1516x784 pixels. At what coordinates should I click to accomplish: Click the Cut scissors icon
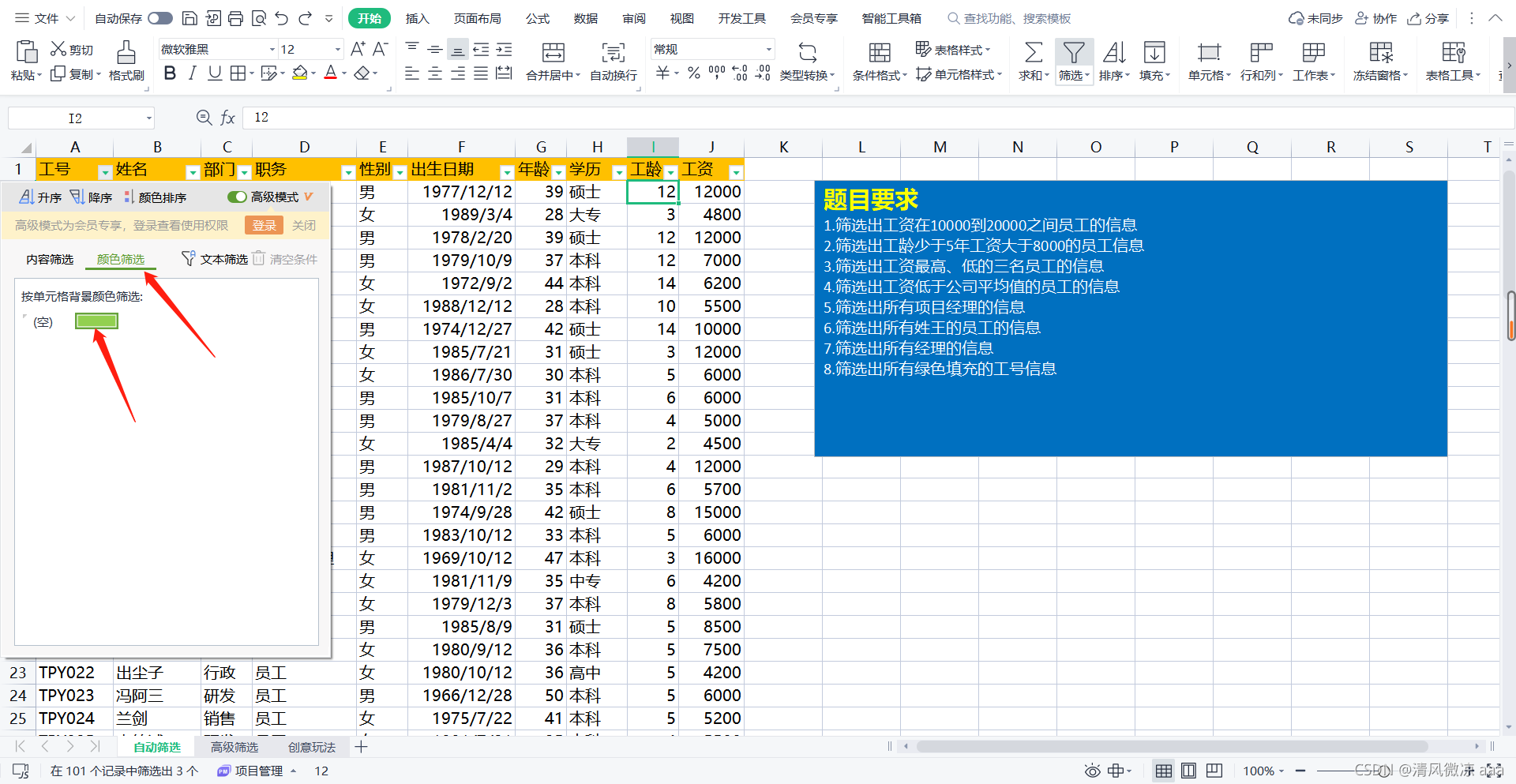pos(58,49)
